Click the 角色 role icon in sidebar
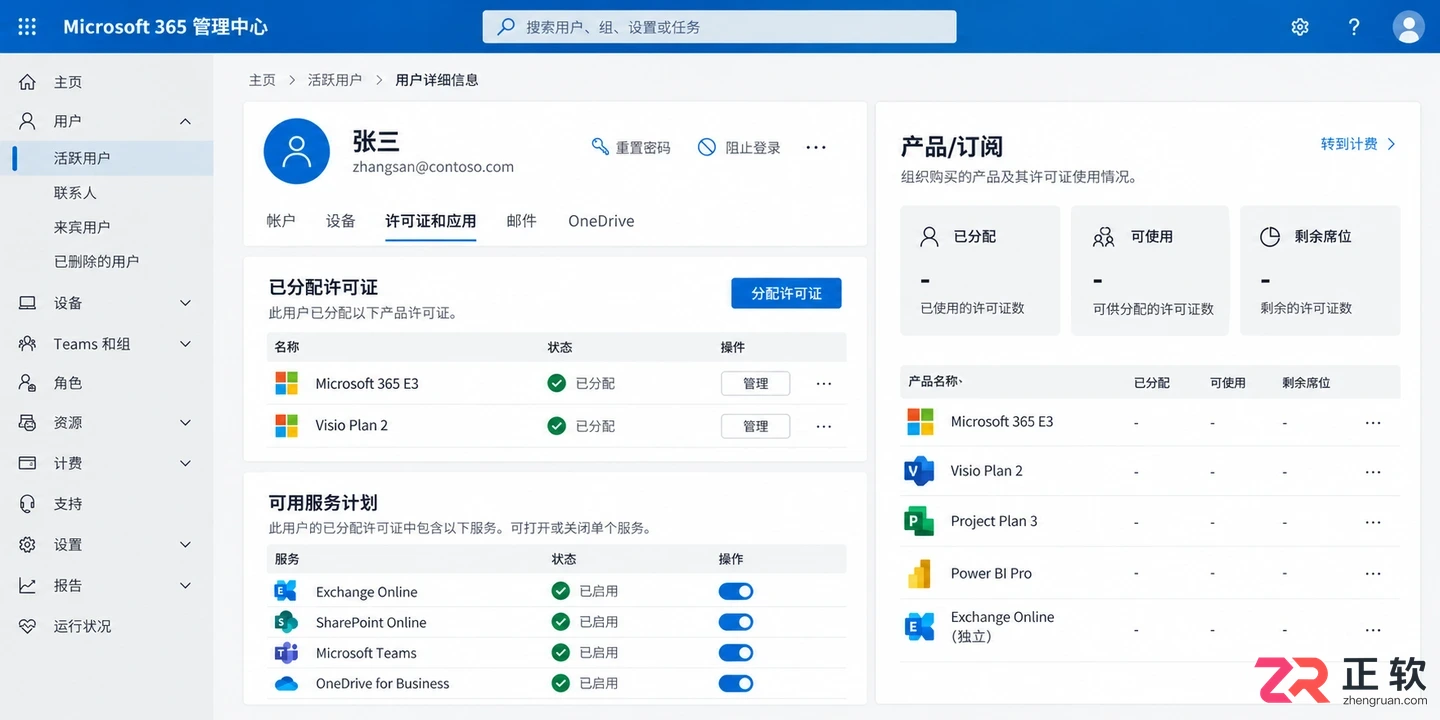 tap(28, 383)
